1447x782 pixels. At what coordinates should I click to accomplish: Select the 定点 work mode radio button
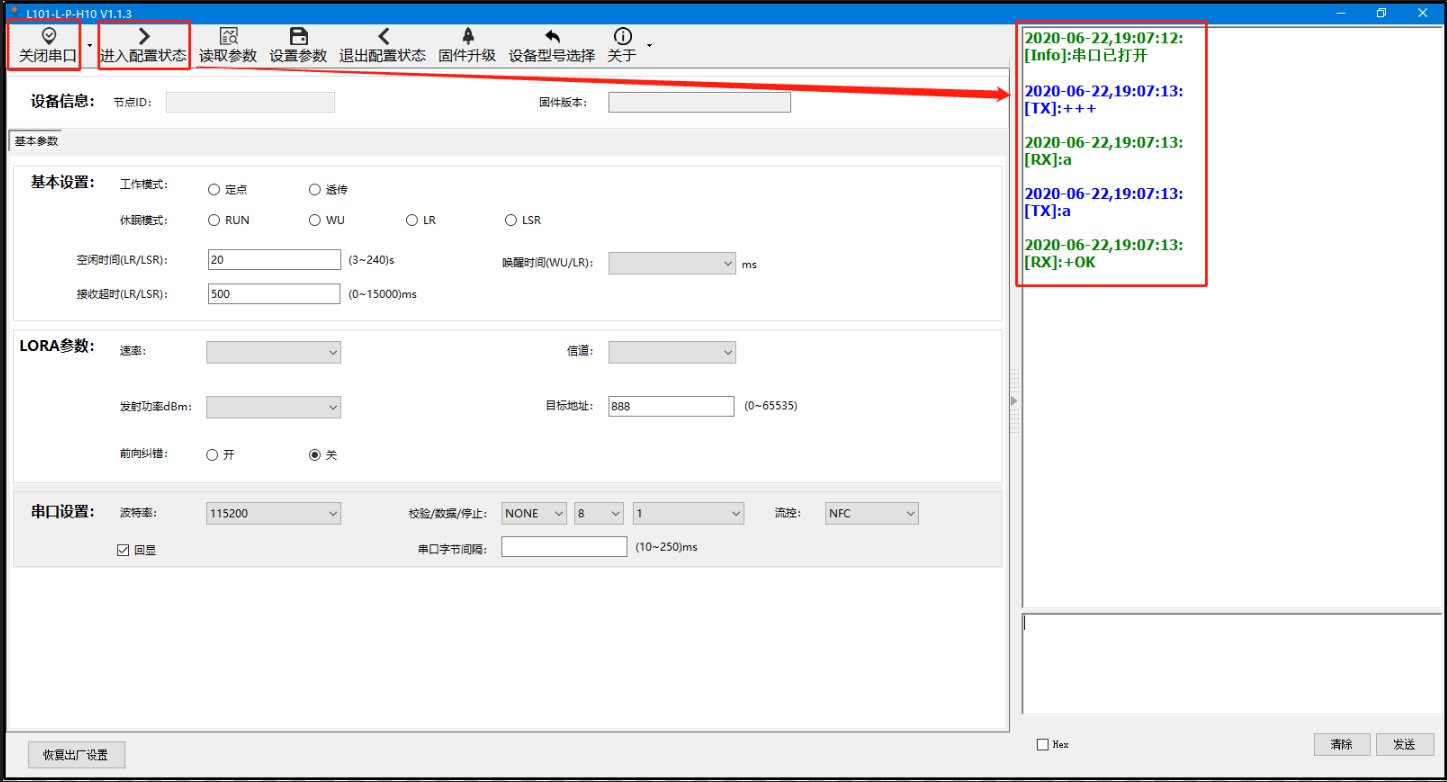pyautogui.click(x=214, y=190)
